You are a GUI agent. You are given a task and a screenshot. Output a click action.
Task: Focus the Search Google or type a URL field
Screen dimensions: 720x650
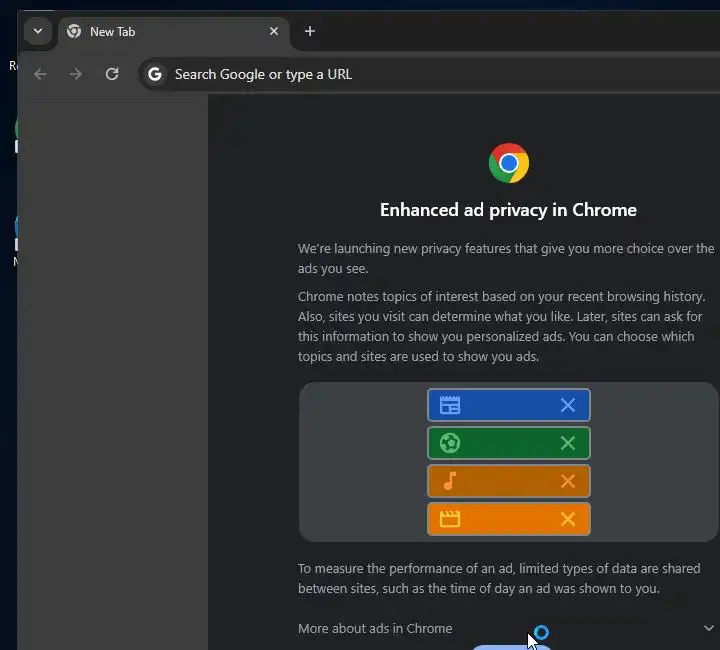point(429,74)
